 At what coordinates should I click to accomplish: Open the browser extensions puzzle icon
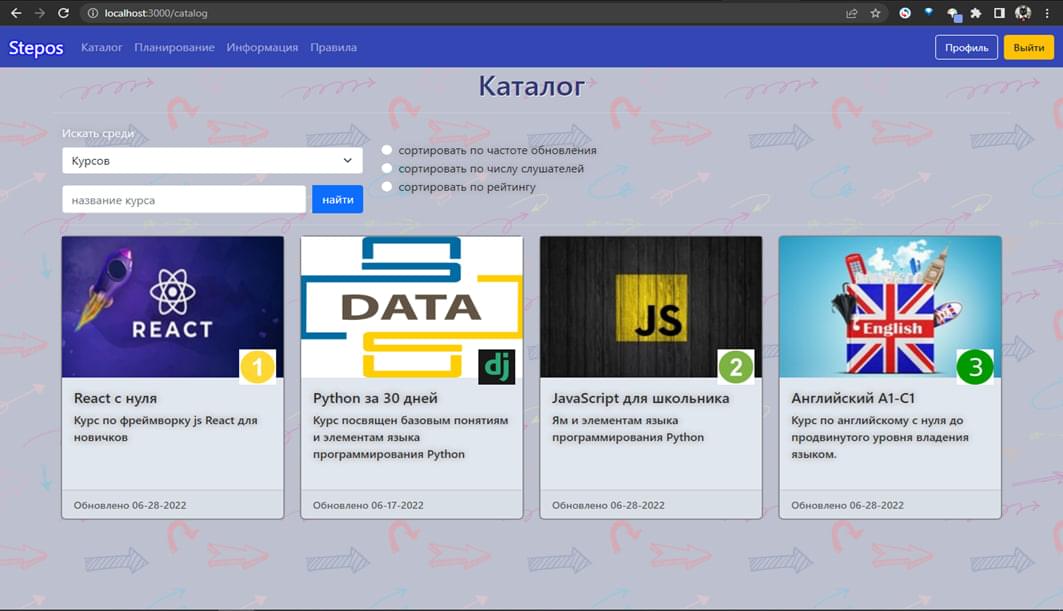click(976, 13)
